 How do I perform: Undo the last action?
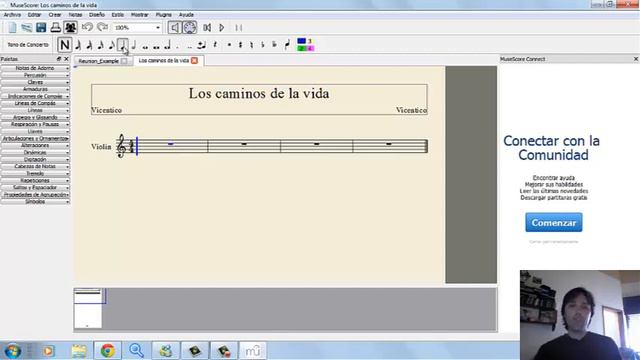point(87,27)
